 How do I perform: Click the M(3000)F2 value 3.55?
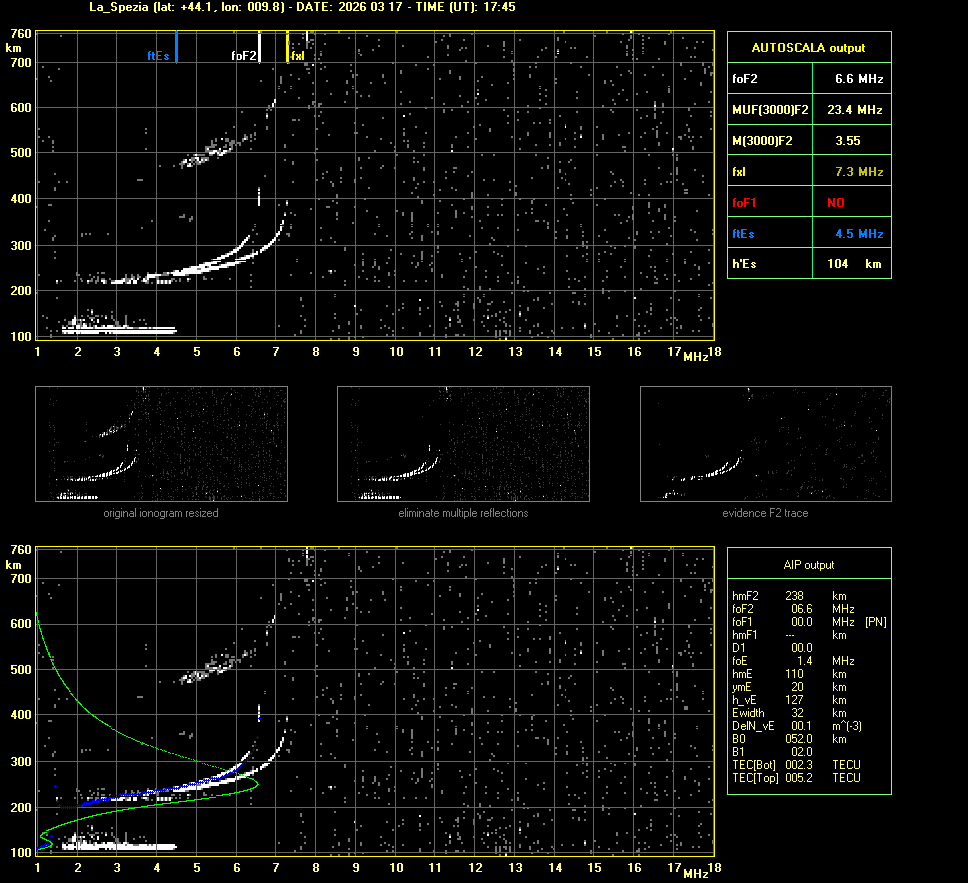[x=848, y=141]
